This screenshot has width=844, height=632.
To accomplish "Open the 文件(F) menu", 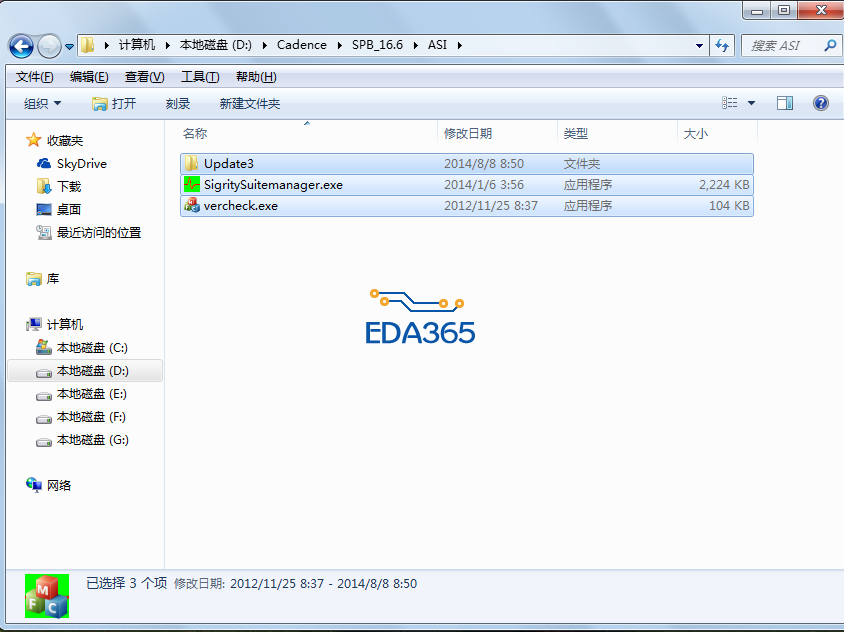I will click(34, 77).
